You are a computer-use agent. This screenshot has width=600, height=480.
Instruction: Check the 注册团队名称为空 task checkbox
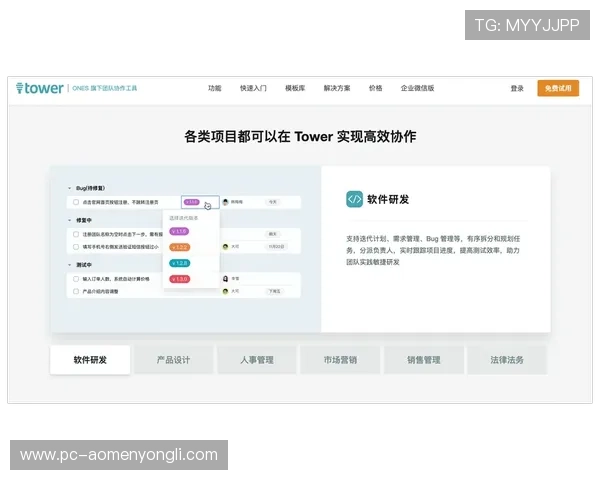[x=76, y=234]
